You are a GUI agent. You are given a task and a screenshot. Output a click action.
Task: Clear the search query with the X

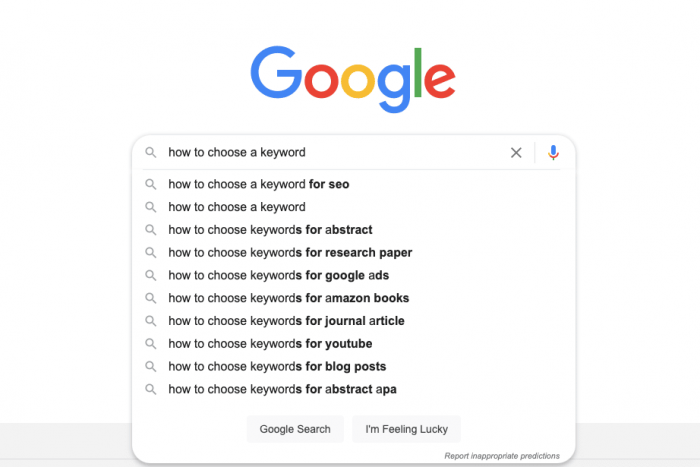(516, 153)
